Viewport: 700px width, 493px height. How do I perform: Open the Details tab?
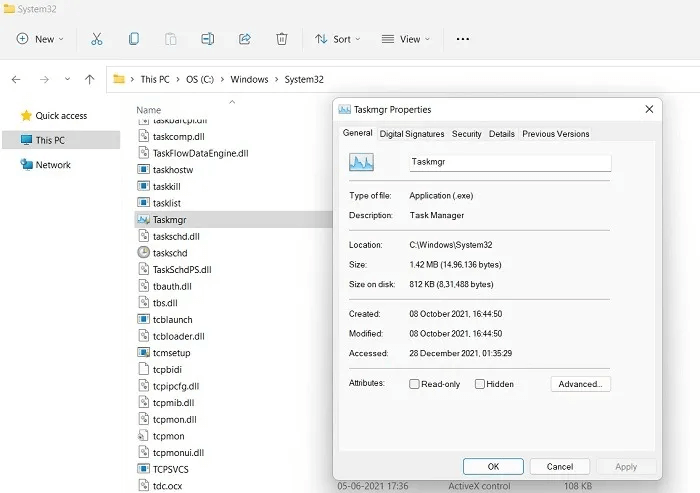502,134
